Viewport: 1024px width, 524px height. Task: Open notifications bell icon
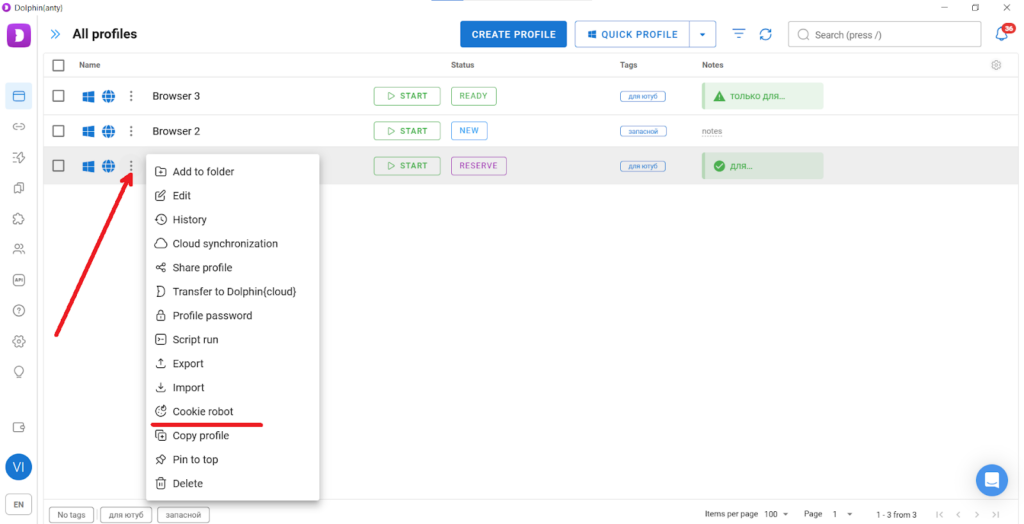(1001, 34)
